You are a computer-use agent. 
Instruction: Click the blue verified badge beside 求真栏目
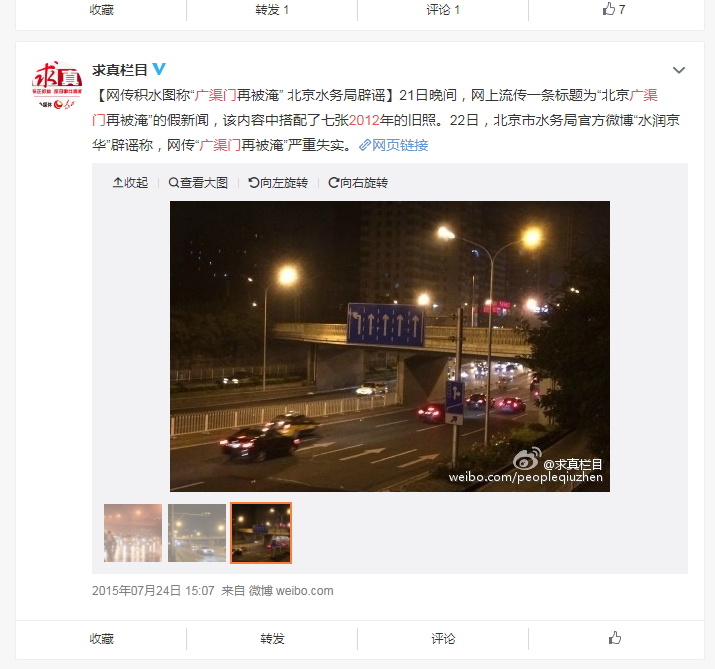pos(159,69)
